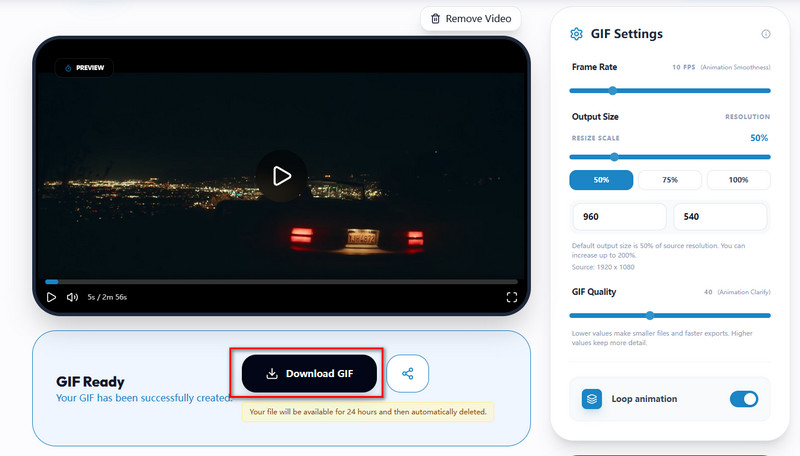Select the 100% resize preset
The image size is (800, 456).
coord(738,180)
